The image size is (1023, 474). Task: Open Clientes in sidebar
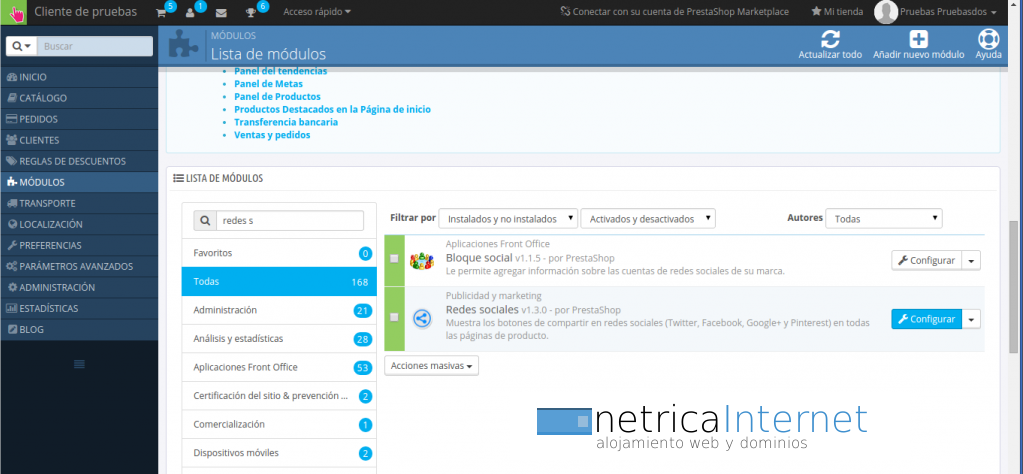coord(79,140)
